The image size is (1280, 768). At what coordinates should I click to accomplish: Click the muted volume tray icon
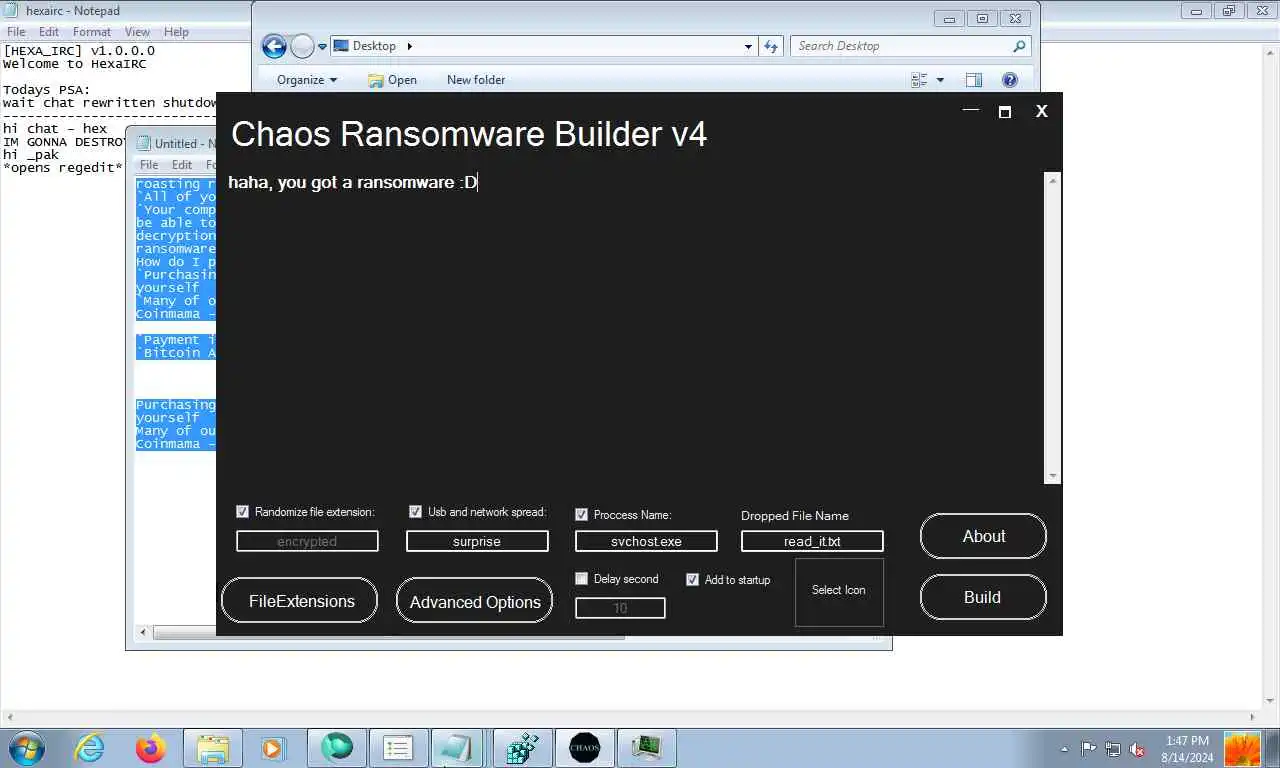[x=1137, y=749]
